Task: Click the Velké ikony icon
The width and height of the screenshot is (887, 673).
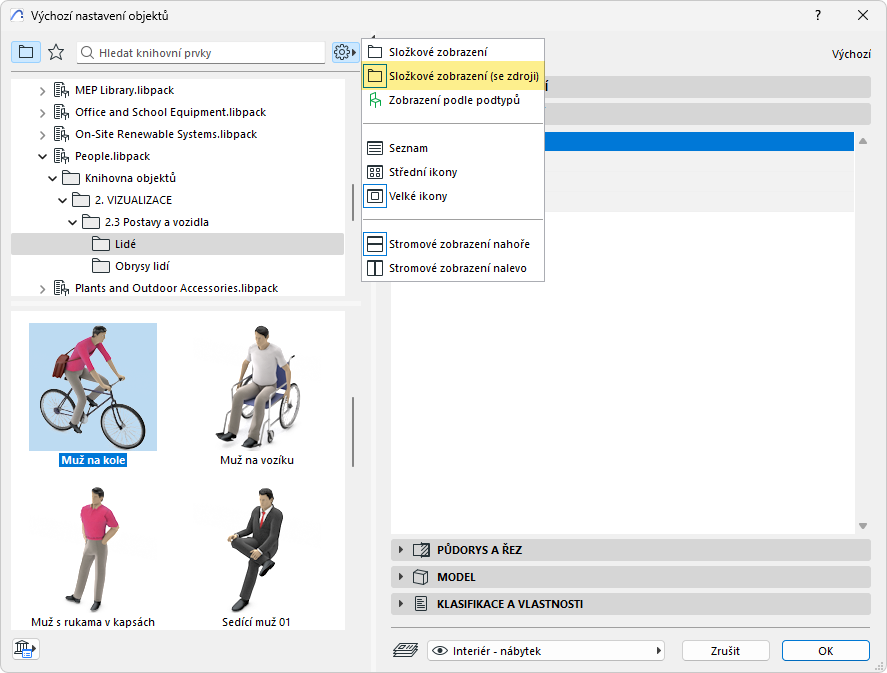Action: pyautogui.click(x=375, y=196)
